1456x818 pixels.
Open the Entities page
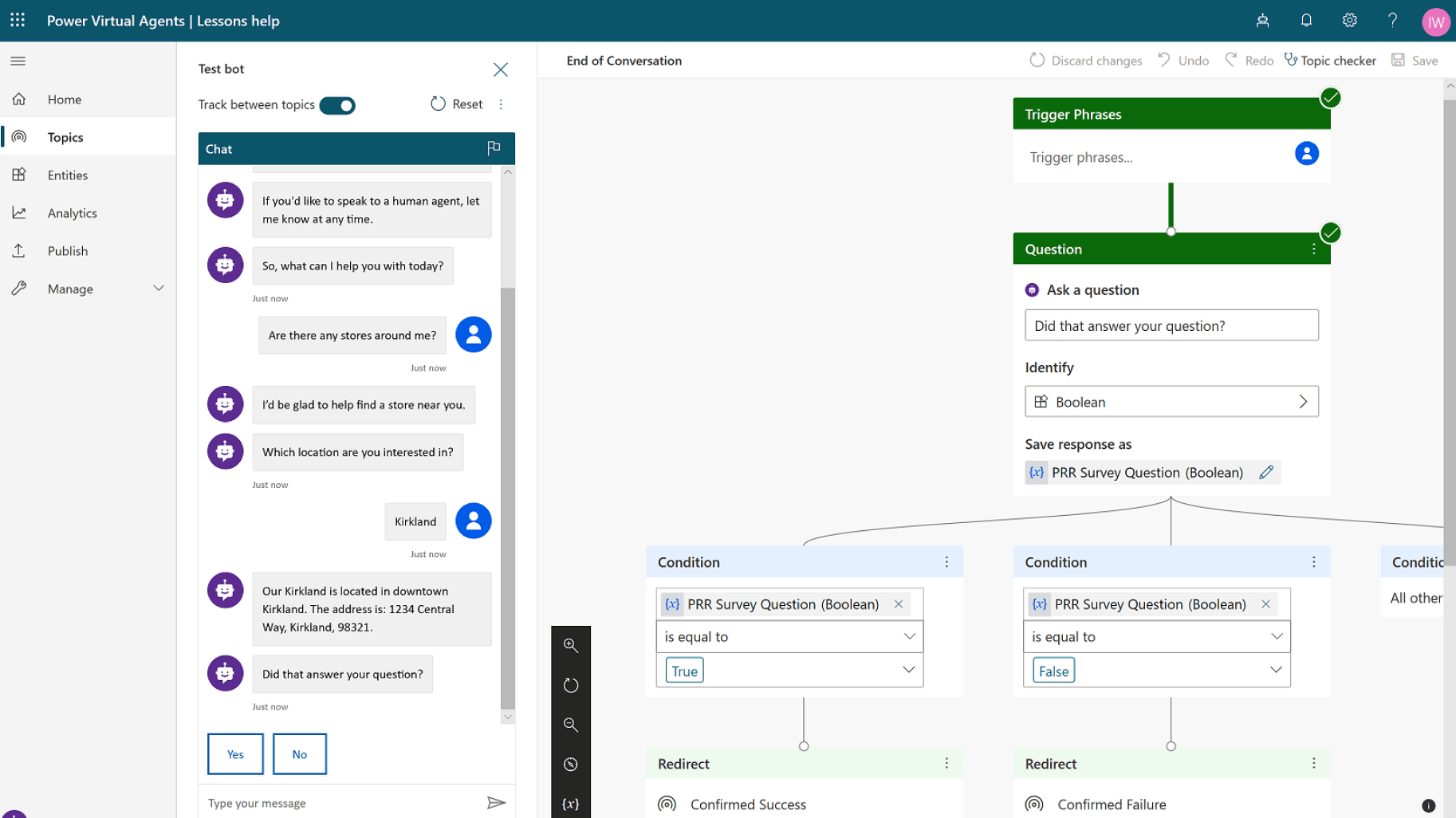click(67, 175)
